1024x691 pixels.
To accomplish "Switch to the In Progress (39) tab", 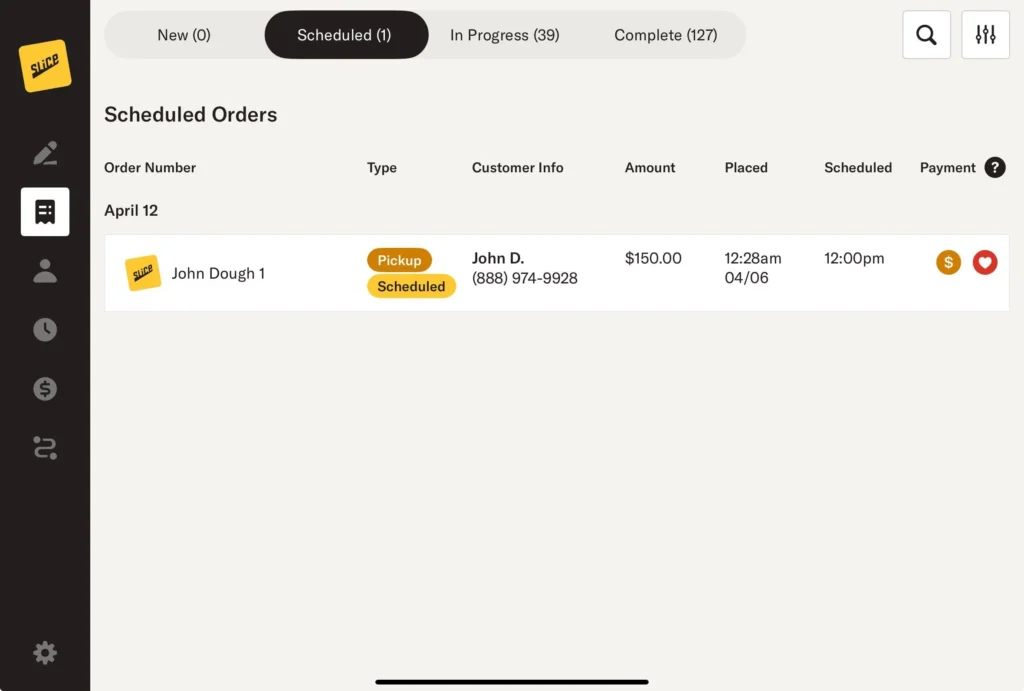I will [504, 35].
